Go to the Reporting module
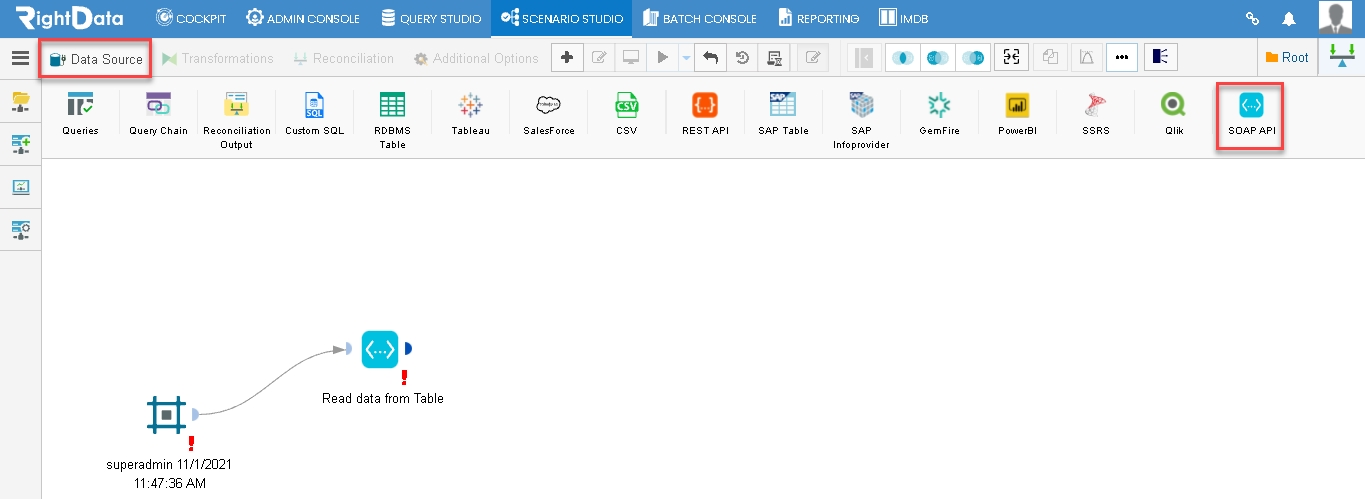Viewport: 1365px width, 499px height. (819, 18)
